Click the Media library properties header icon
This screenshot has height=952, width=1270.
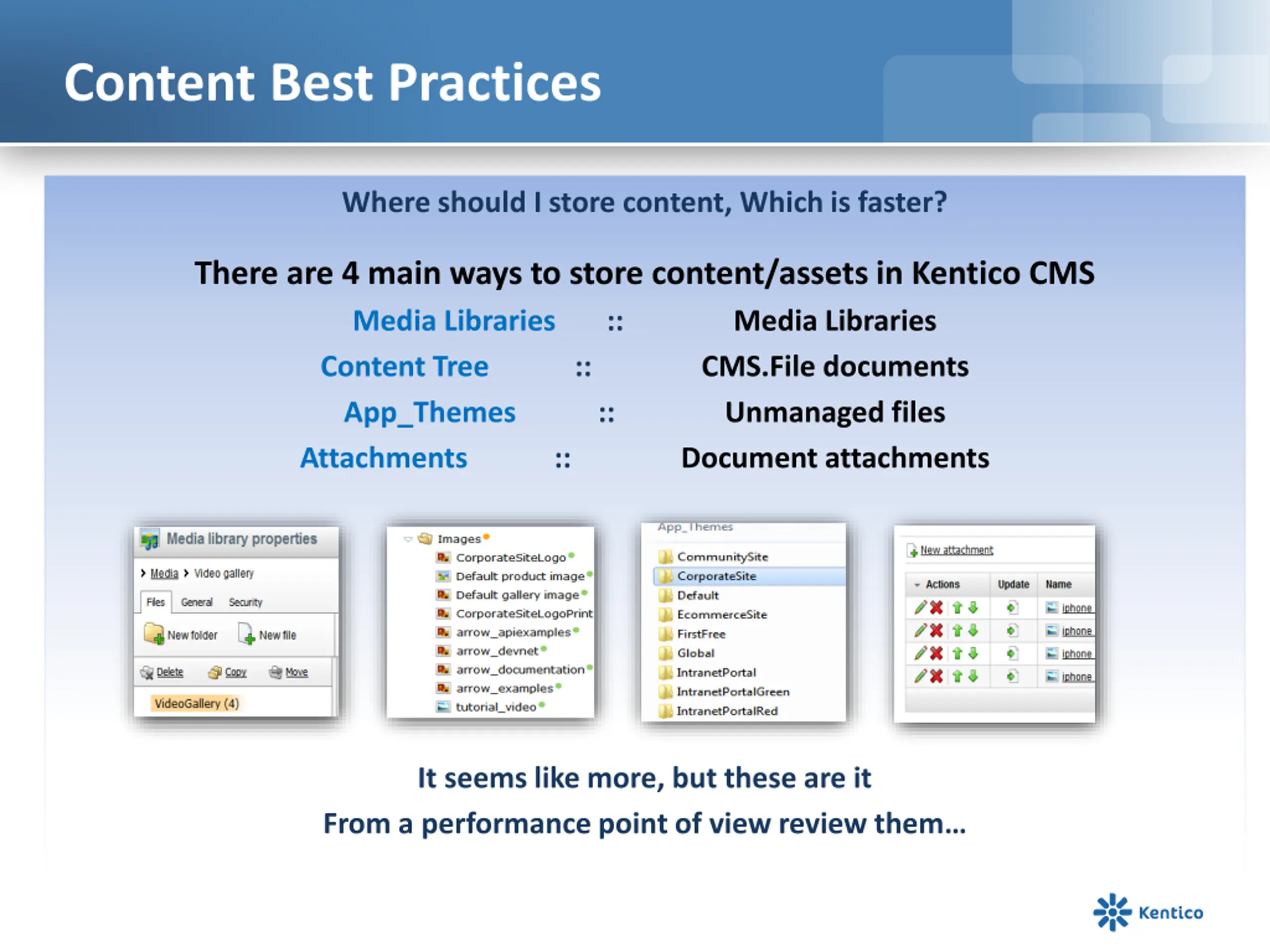150,539
